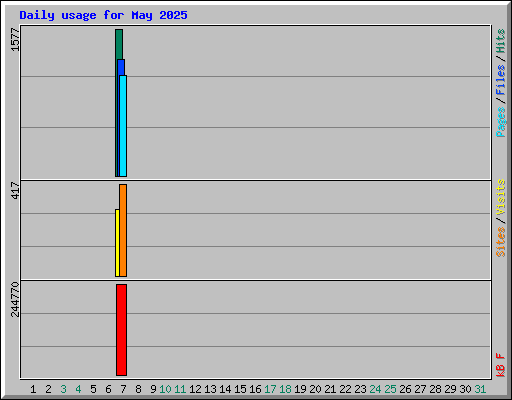Click the y-axis value 244770
This screenshot has height=400, width=512.
tap(15, 299)
